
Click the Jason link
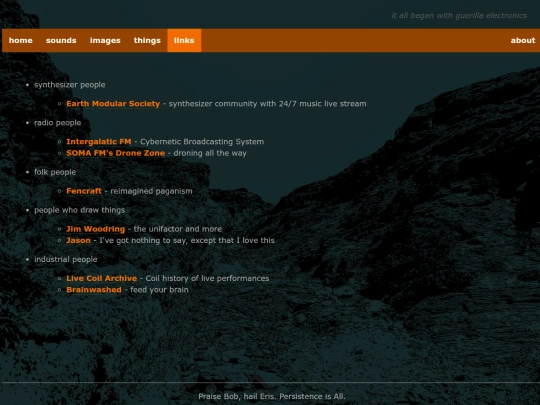coord(78,240)
